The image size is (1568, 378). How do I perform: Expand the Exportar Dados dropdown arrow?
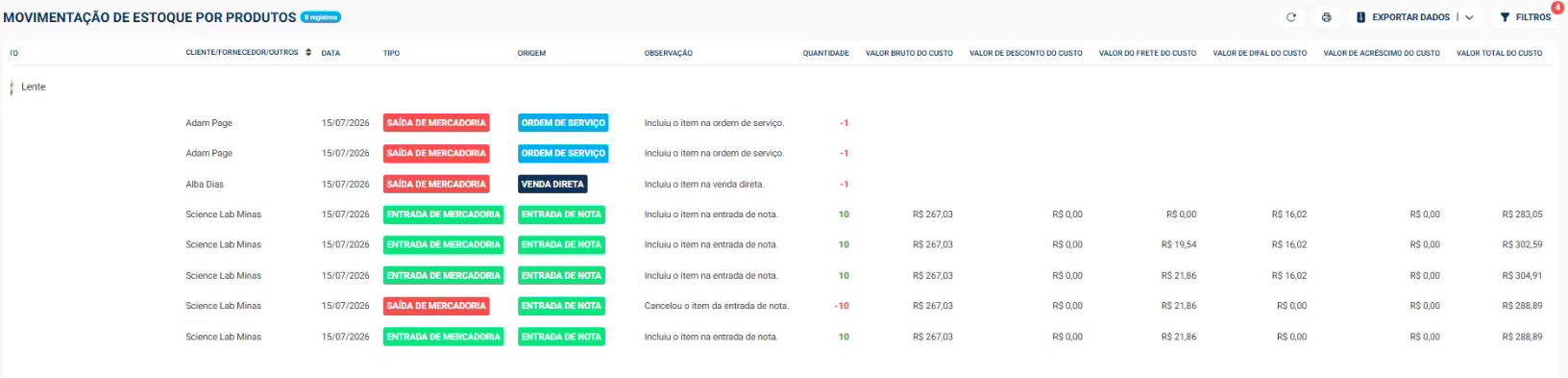tap(1469, 17)
